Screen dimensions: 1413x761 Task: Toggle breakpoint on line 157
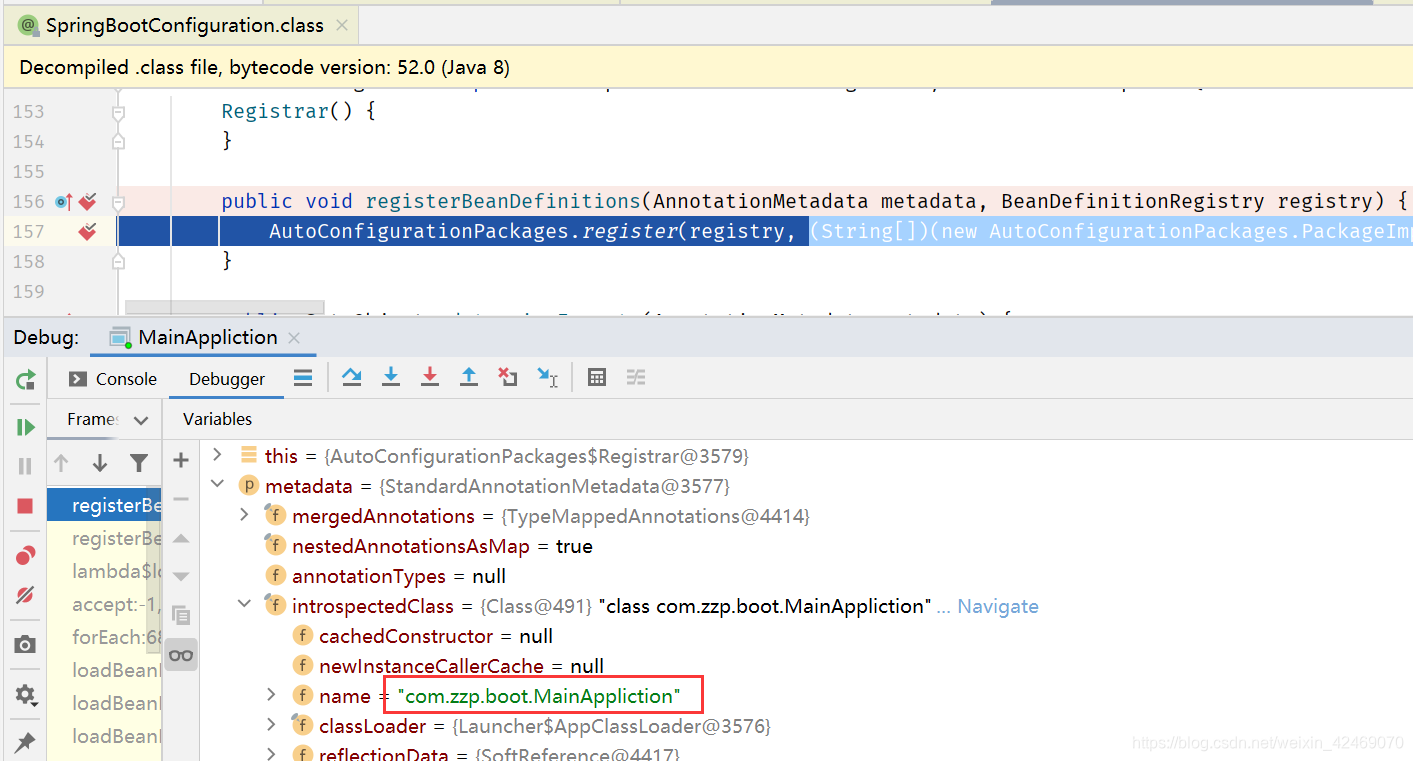coord(88,232)
